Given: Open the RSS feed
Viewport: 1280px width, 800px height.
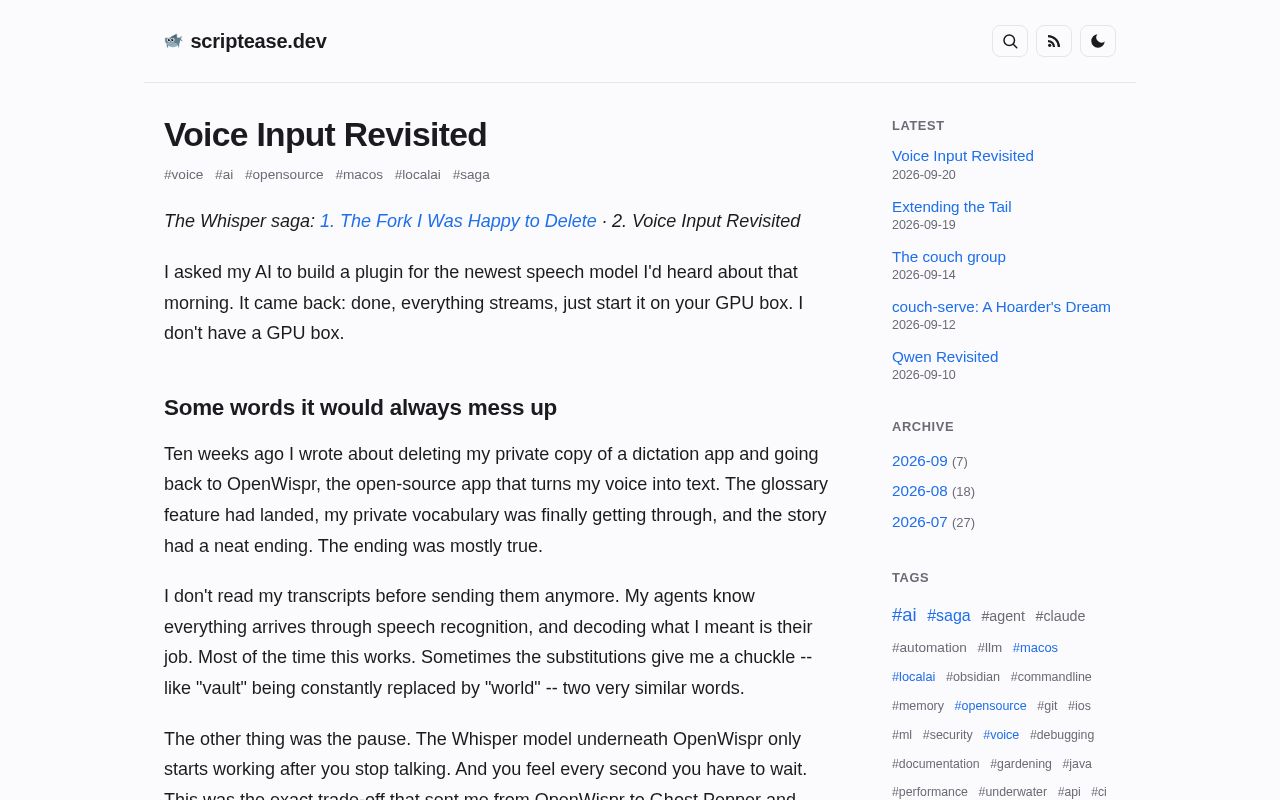Looking at the screenshot, I should point(1054,41).
